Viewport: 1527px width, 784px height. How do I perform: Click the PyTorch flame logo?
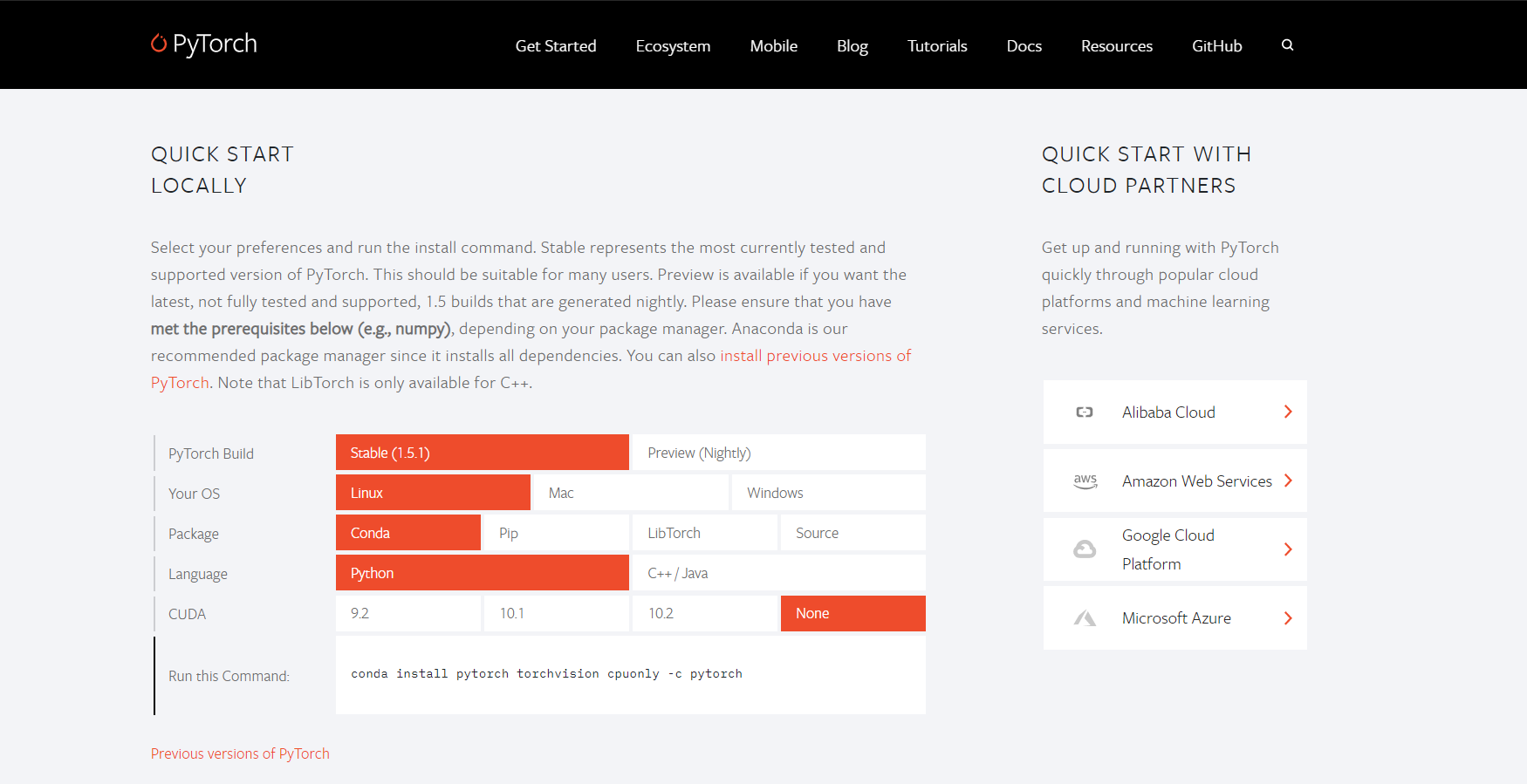[x=158, y=43]
